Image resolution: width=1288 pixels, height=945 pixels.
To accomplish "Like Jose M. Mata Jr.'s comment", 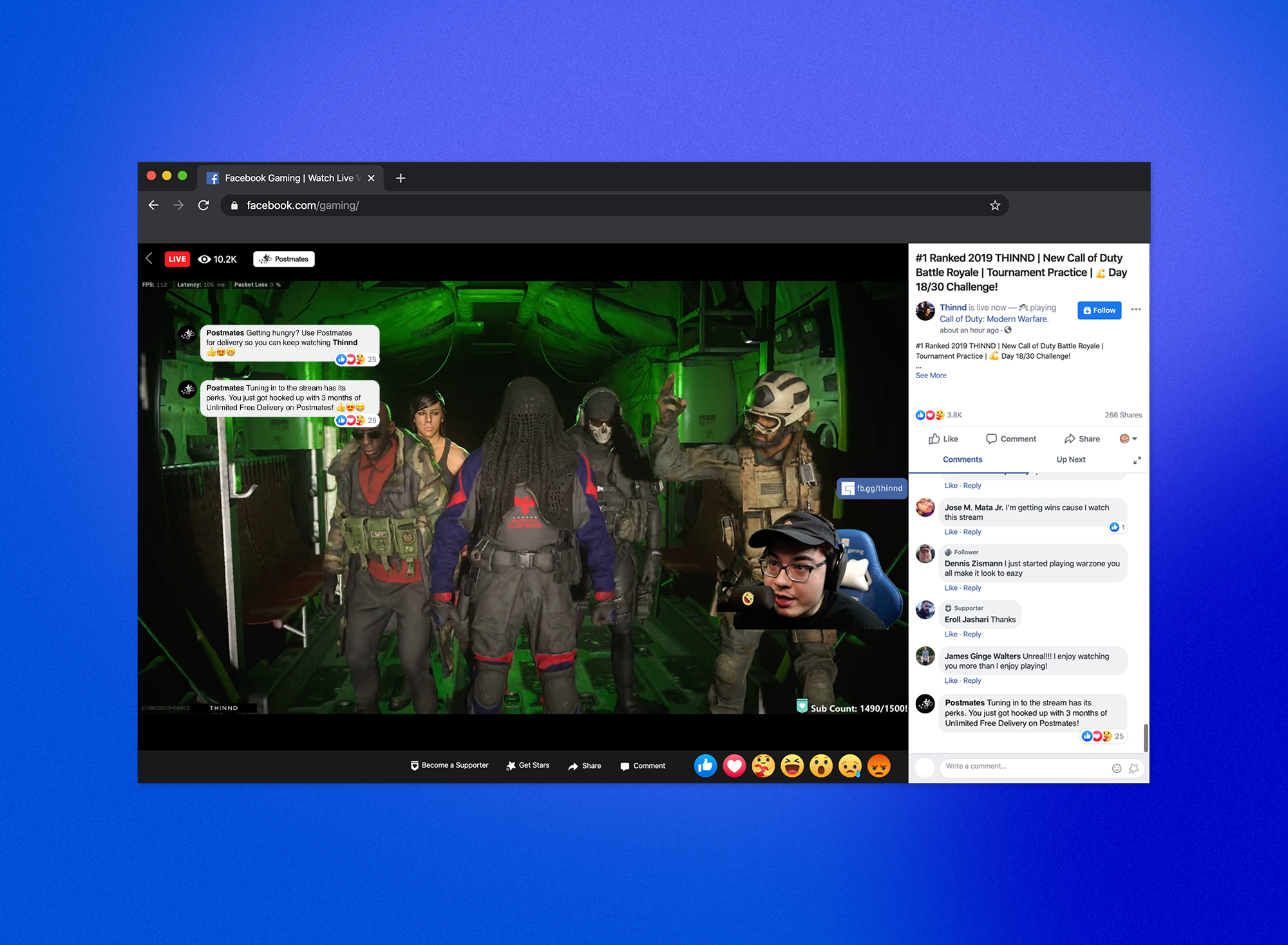I will click(951, 531).
